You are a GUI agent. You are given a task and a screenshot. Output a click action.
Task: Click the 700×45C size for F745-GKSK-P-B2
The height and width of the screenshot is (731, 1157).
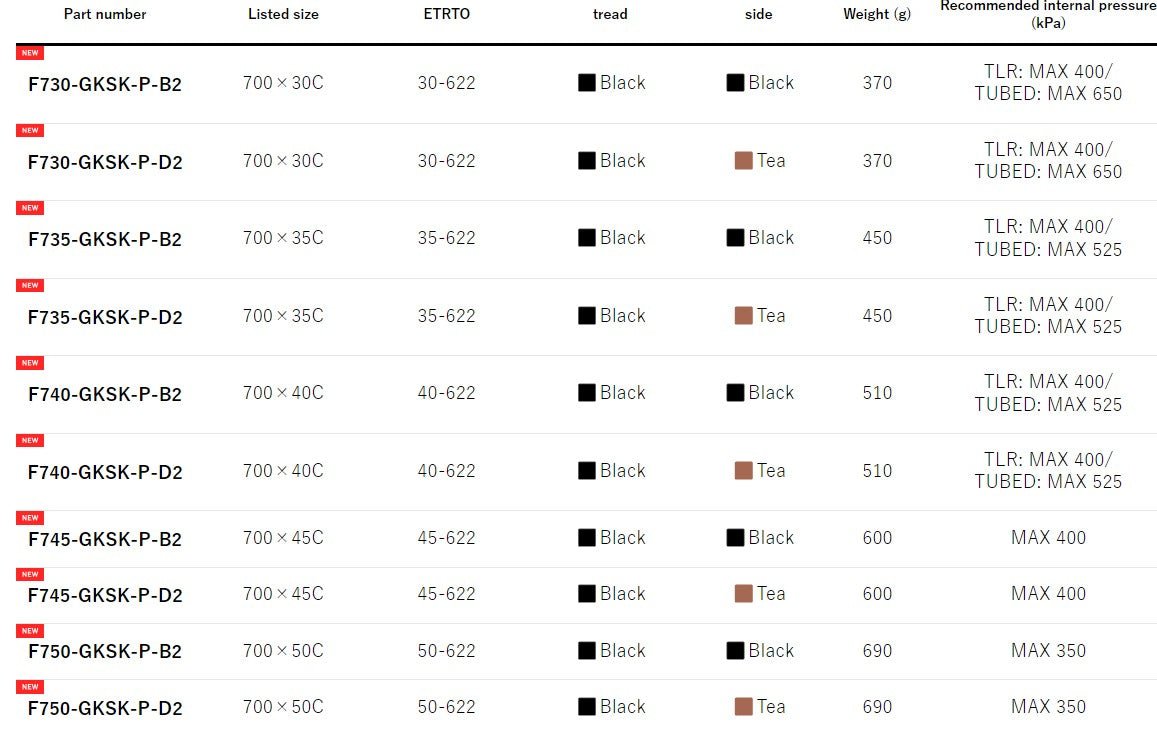point(283,538)
